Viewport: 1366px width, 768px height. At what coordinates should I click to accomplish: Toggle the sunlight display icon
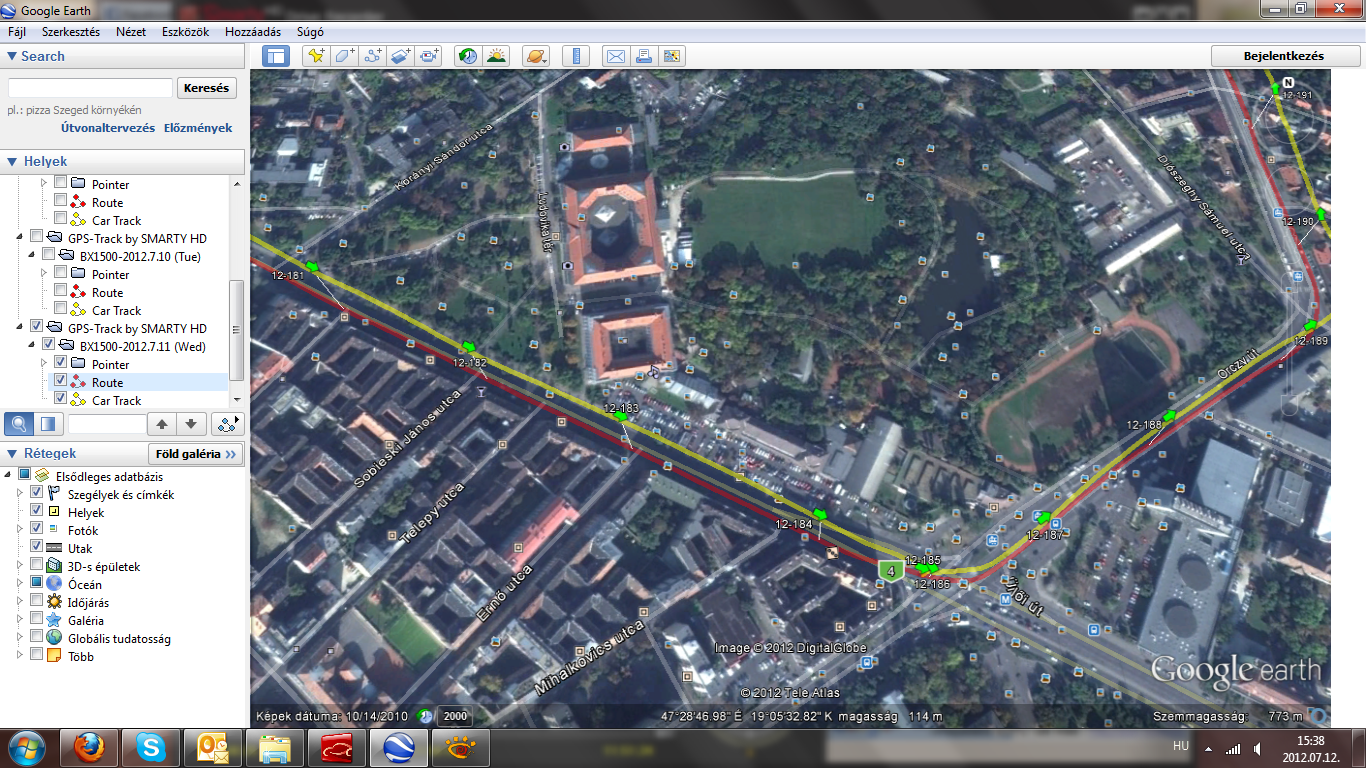pos(496,56)
